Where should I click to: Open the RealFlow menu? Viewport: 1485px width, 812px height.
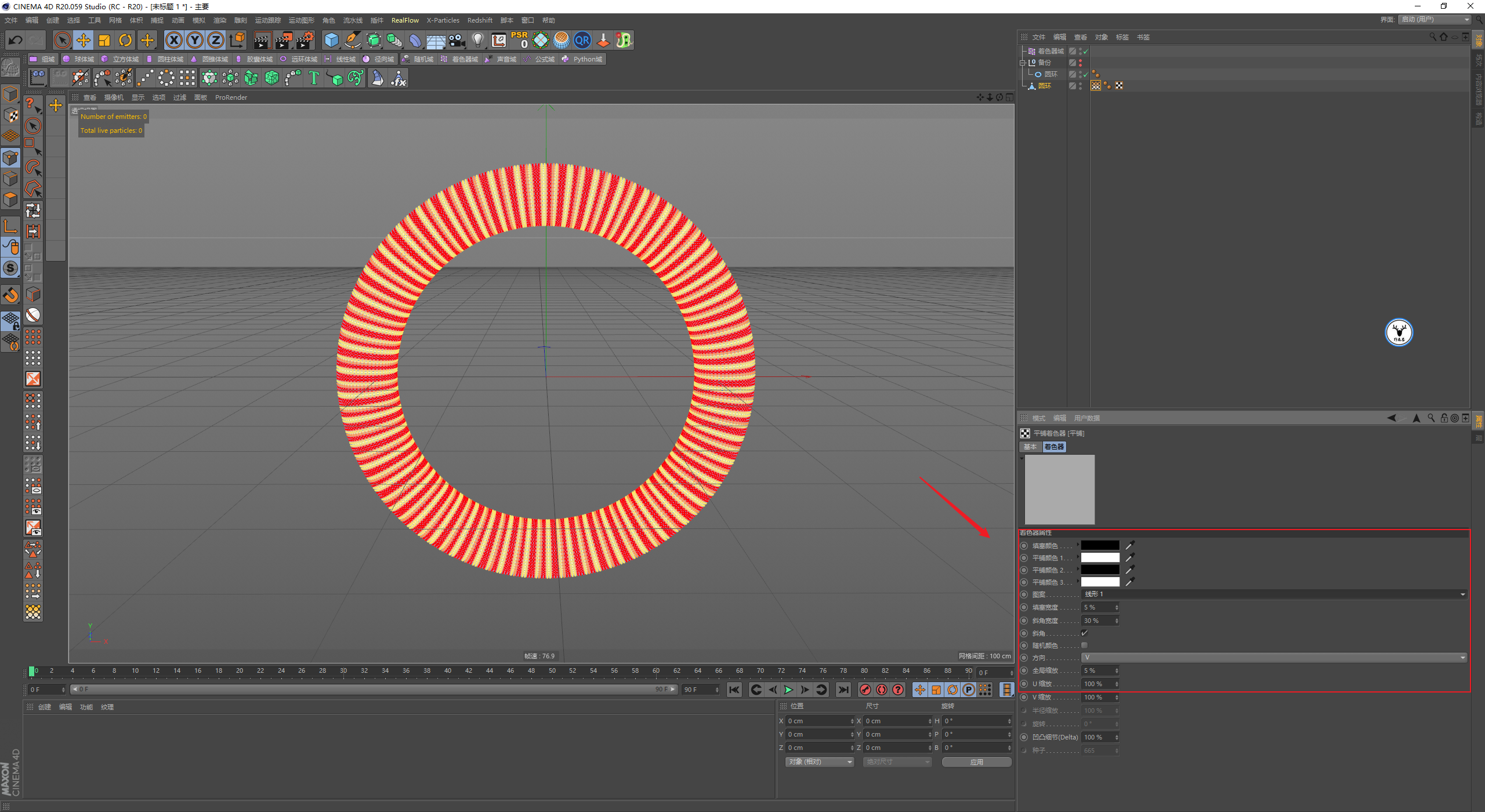pos(404,20)
